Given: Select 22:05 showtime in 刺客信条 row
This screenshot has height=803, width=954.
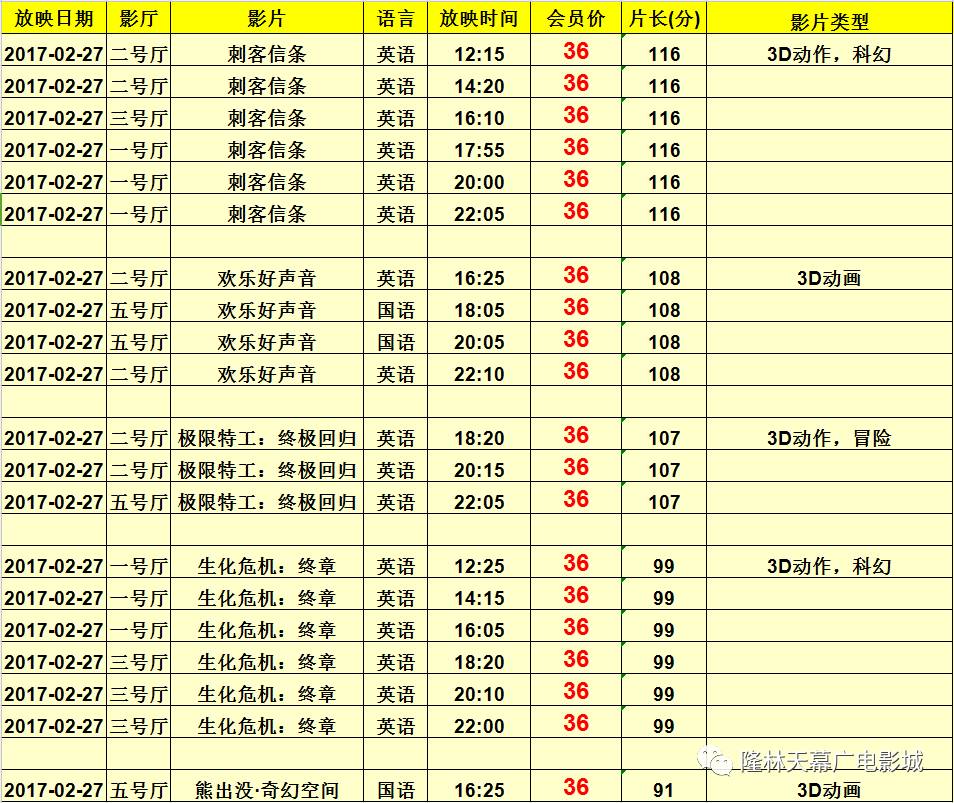Looking at the screenshot, I should click(479, 211).
